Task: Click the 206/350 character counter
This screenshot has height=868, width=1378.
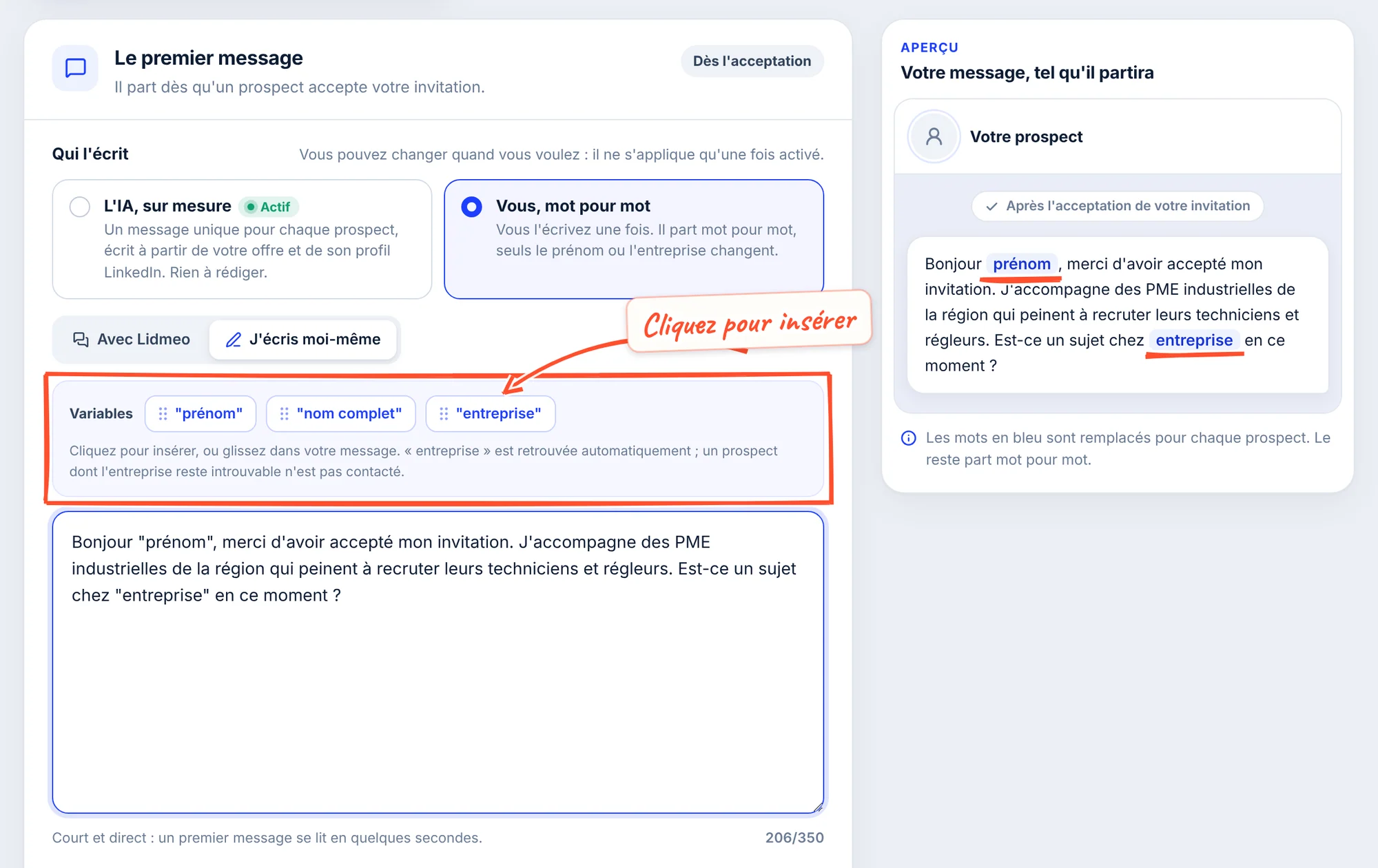Action: tap(794, 838)
